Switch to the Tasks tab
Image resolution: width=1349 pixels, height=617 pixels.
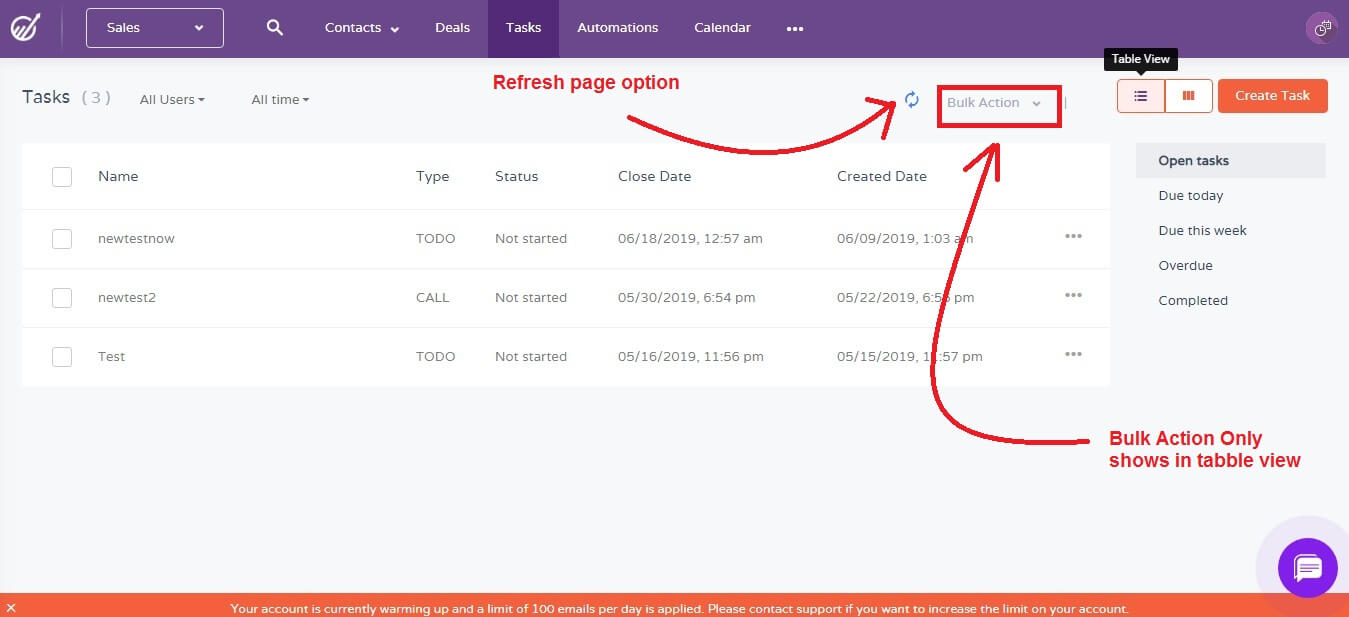tap(522, 27)
